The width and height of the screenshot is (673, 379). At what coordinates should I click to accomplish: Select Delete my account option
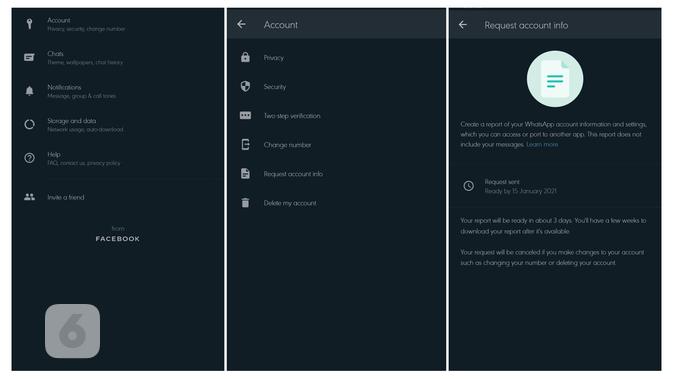[x=336, y=203]
